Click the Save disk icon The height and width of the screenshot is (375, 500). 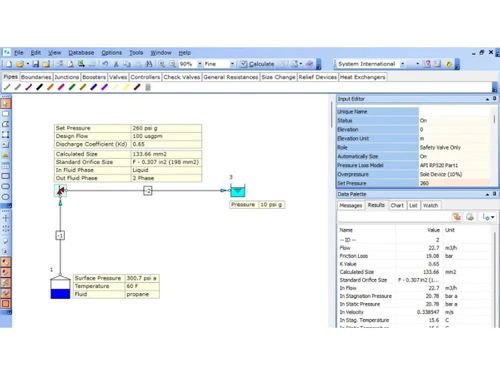pyautogui.click(x=36, y=64)
